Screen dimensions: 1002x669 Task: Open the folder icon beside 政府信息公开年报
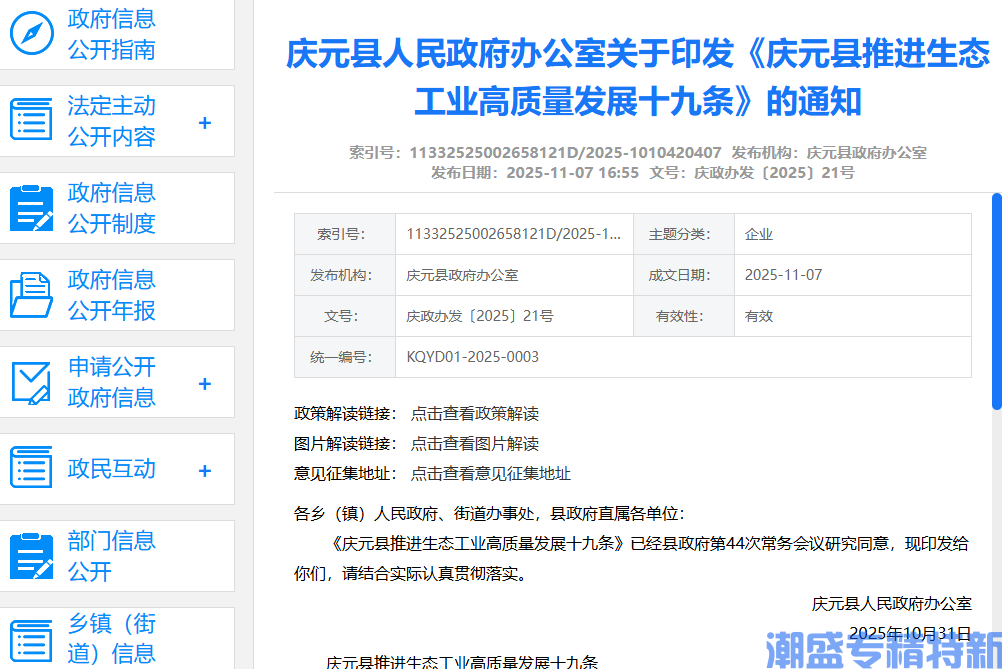(x=31, y=294)
